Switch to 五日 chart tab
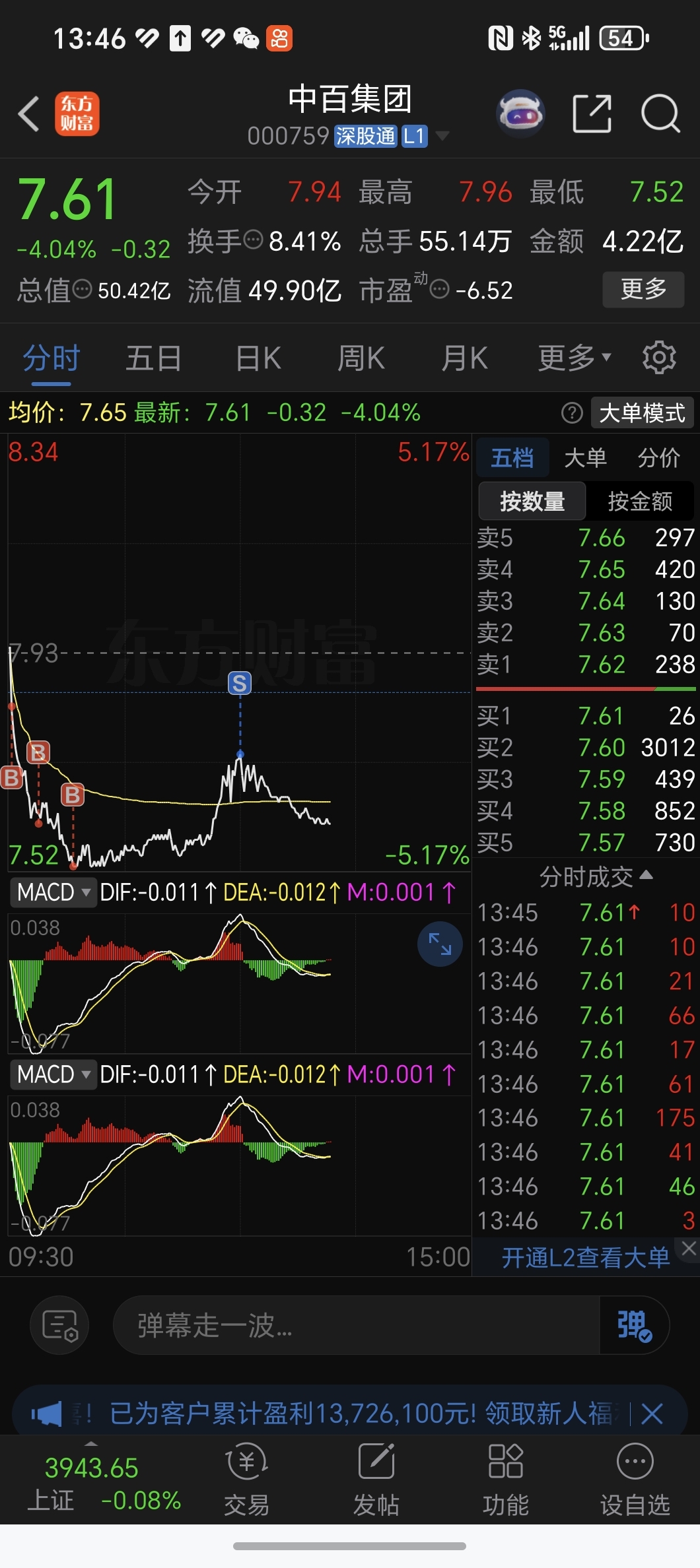This screenshot has height=1568, width=700. pos(154,358)
